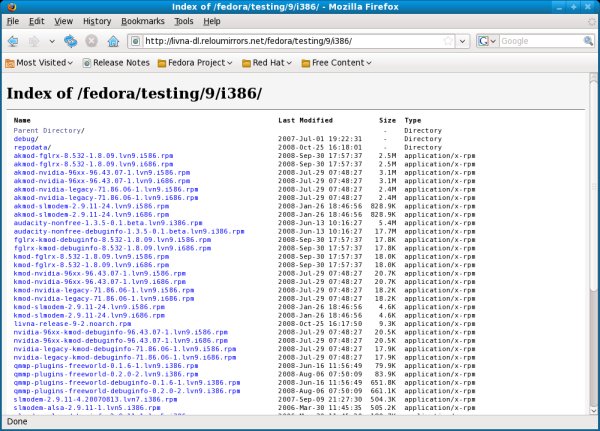600x431 pixels.
Task: Open the debug/ directory link
Action: 26,139
